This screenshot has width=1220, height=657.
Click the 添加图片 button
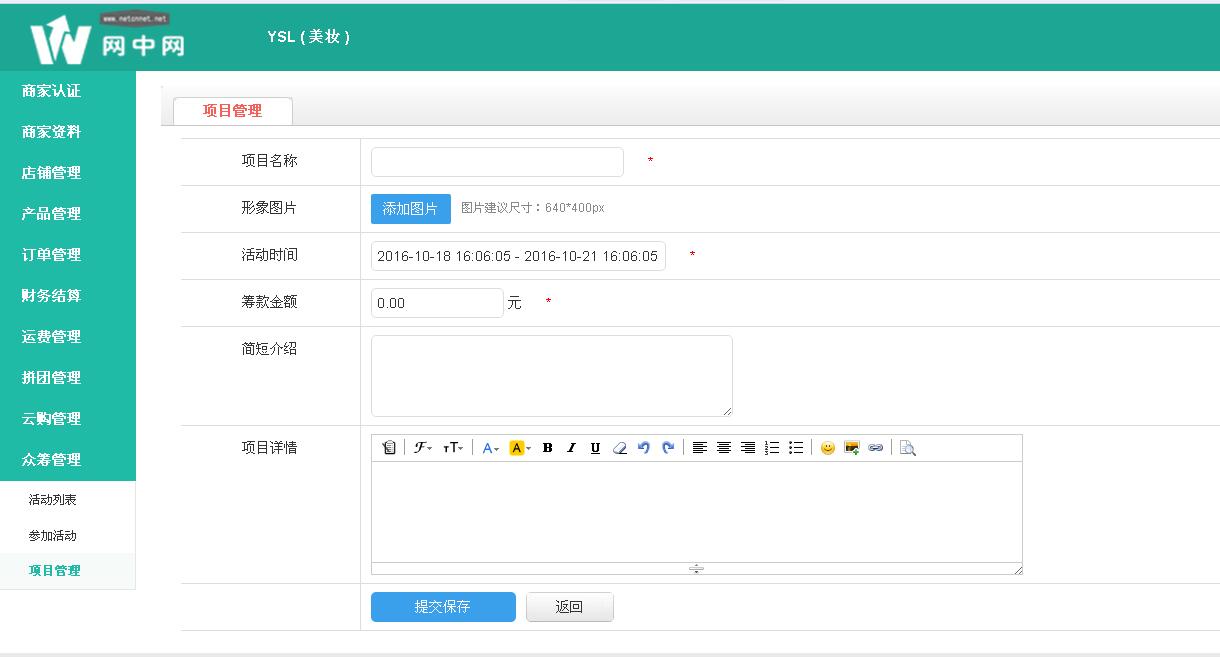410,209
